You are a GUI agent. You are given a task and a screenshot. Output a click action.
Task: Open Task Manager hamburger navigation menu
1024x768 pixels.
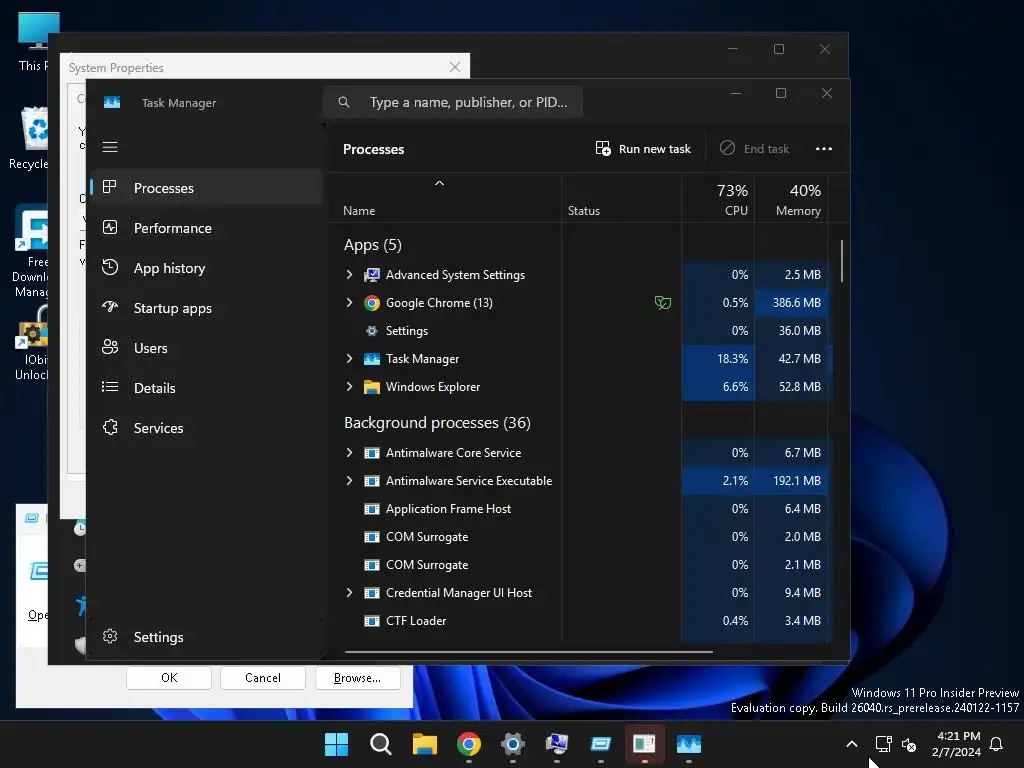[110, 147]
